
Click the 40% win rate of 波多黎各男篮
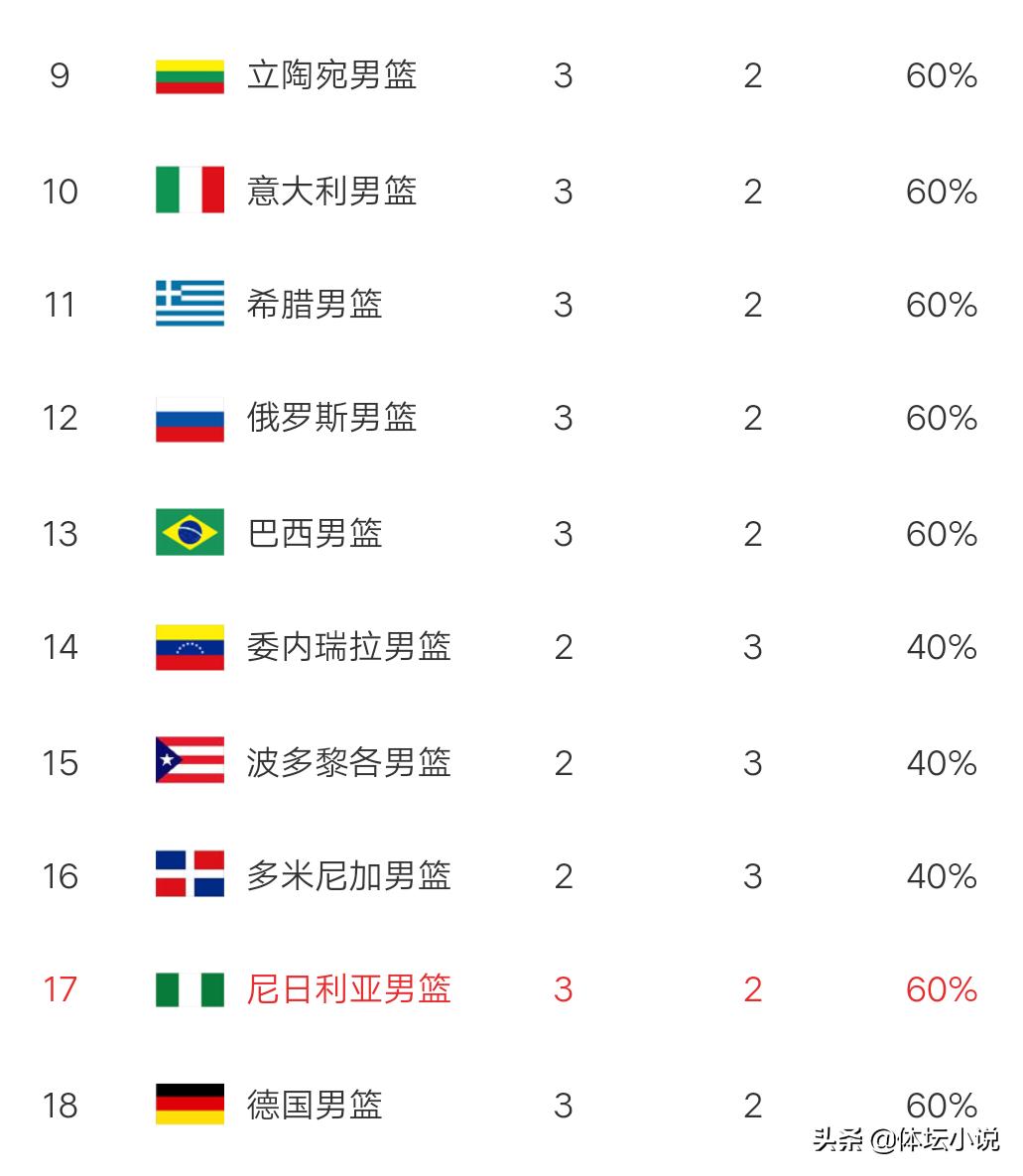coord(942,763)
